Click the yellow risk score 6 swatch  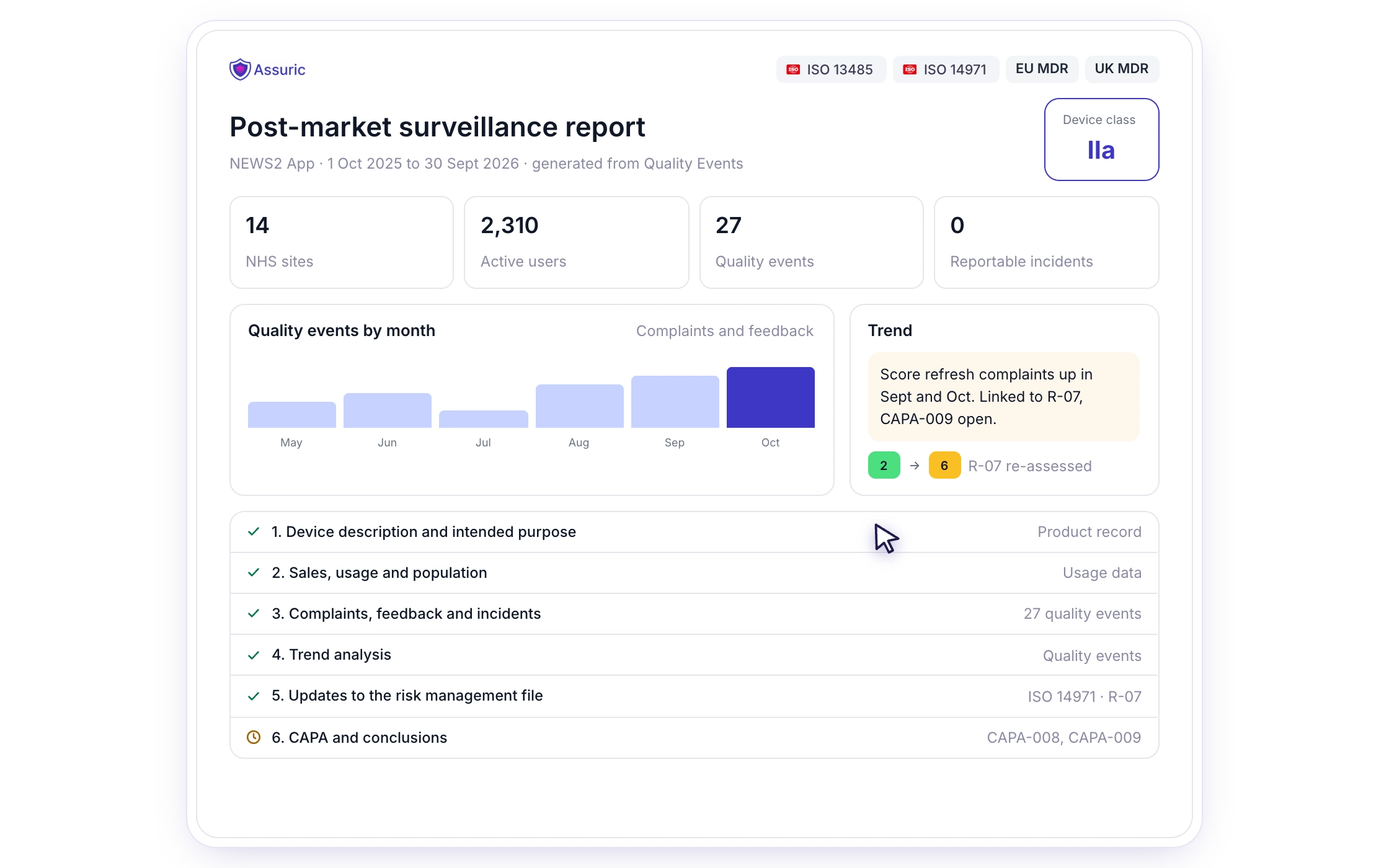pyautogui.click(x=944, y=466)
